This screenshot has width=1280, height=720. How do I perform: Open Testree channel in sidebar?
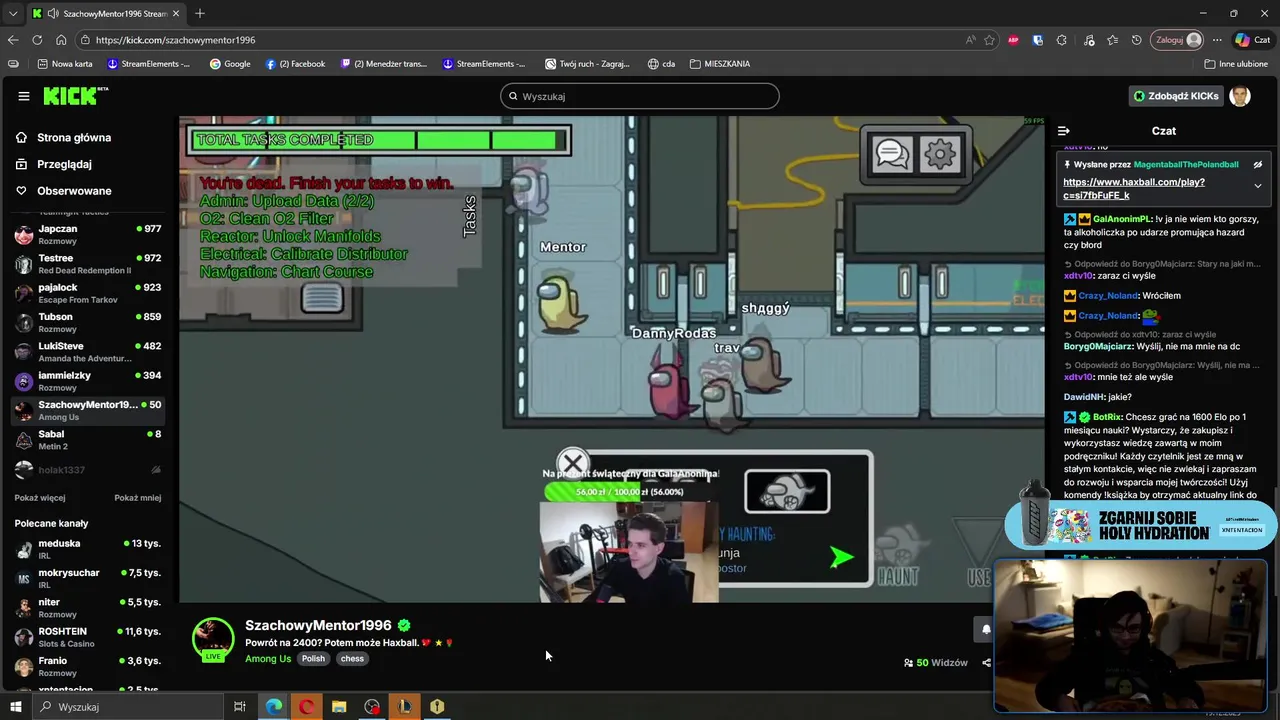pyautogui.click(x=88, y=264)
